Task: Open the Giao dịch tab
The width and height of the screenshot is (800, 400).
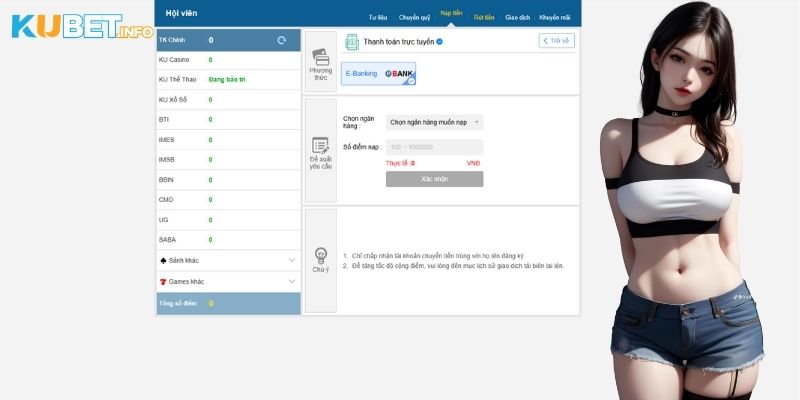Action: (x=517, y=18)
